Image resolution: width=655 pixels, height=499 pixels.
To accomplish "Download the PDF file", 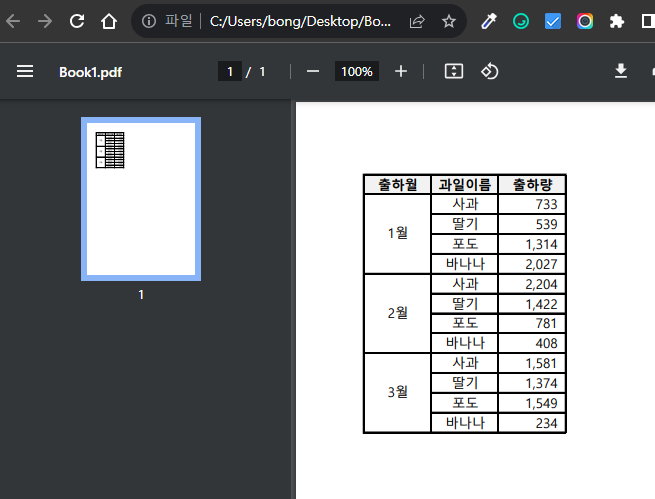I will tap(621, 71).
